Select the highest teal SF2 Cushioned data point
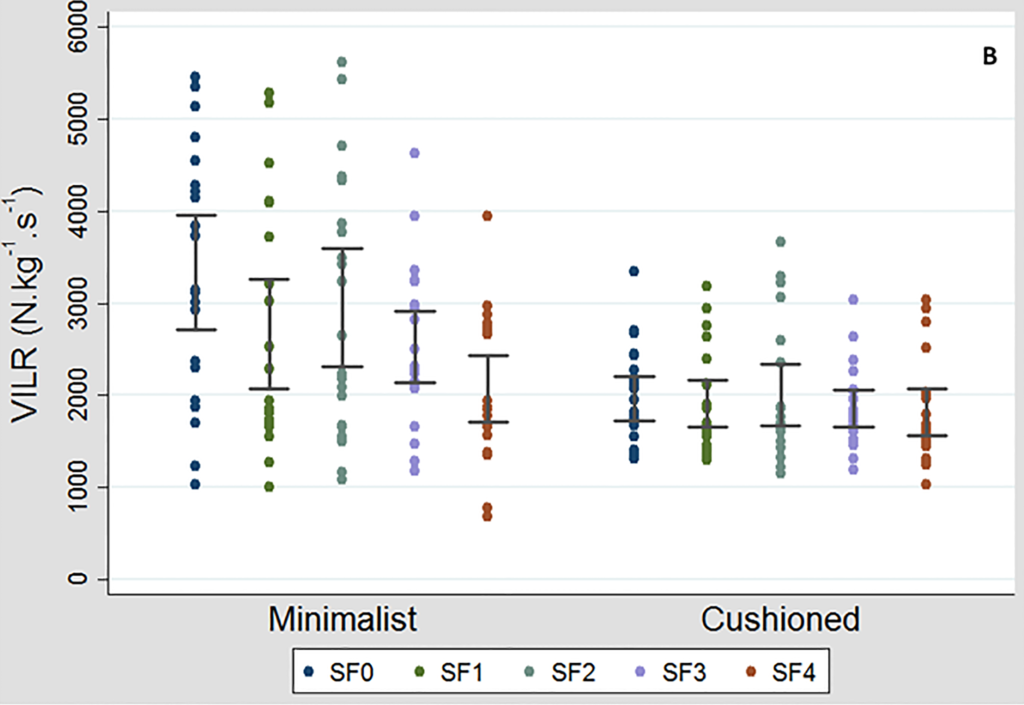1024x705 pixels. 780,242
